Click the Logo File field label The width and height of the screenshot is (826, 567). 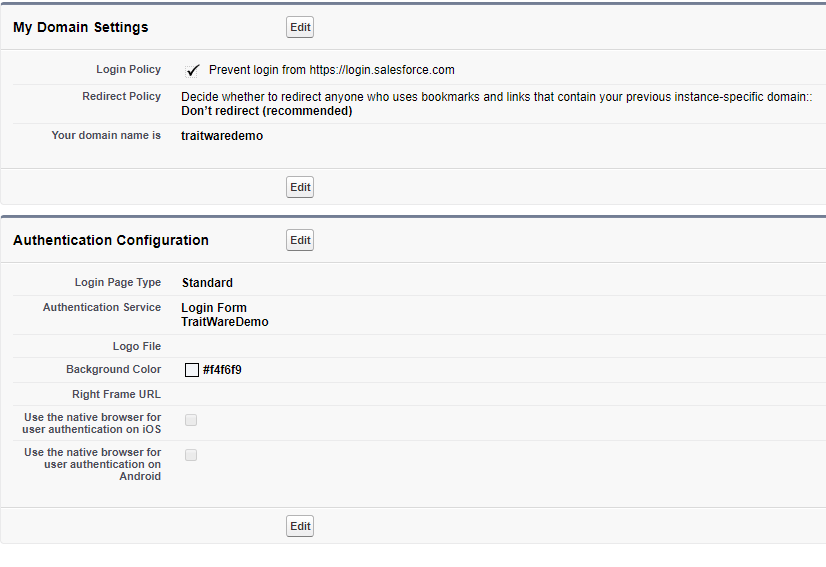[136, 346]
